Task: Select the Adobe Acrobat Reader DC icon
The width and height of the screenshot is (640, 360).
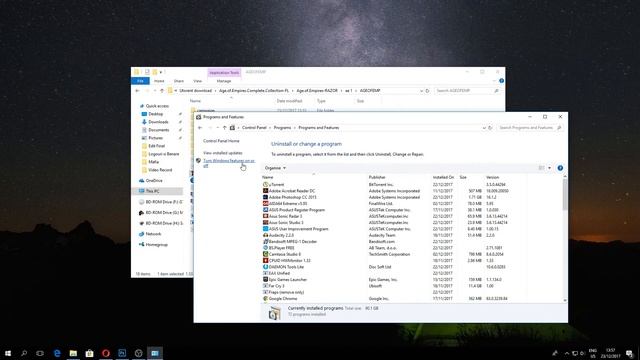Action: coord(265,191)
